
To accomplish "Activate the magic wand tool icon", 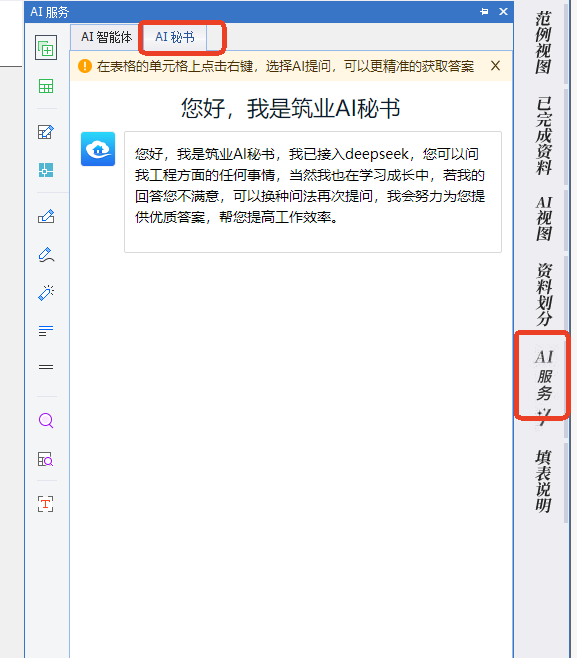I will click(46, 292).
